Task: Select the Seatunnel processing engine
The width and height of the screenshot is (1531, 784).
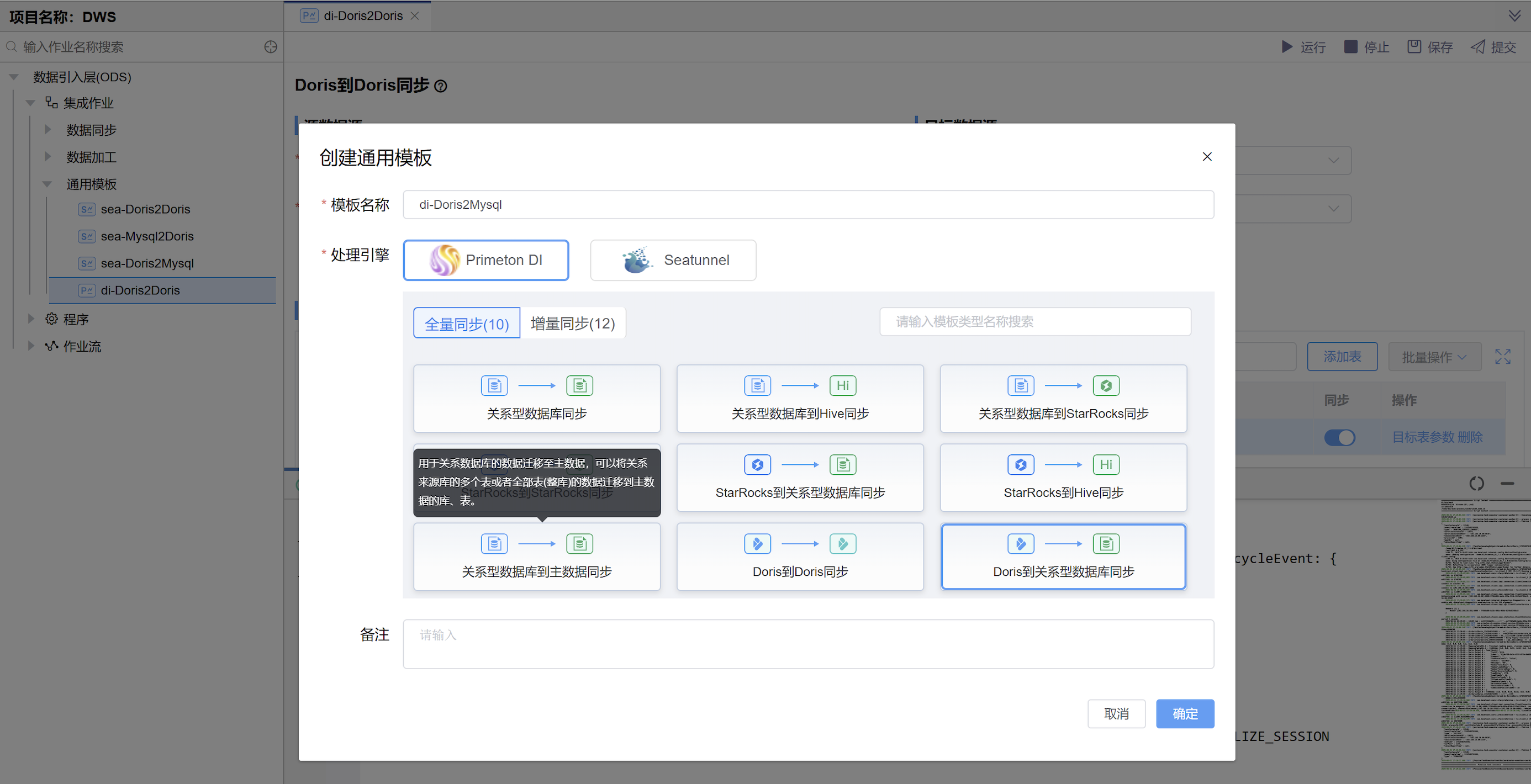Action: point(672,259)
